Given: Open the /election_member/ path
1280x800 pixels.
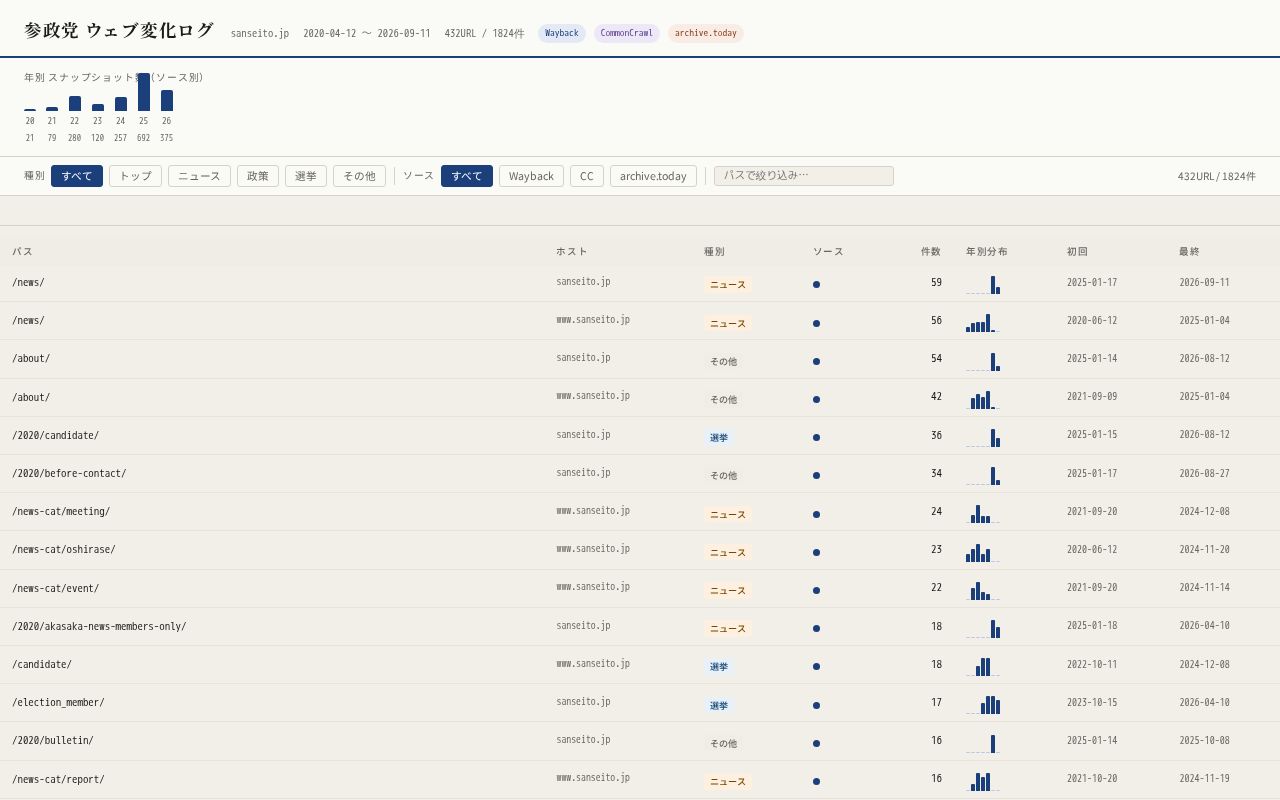Looking at the screenshot, I should [58, 703].
